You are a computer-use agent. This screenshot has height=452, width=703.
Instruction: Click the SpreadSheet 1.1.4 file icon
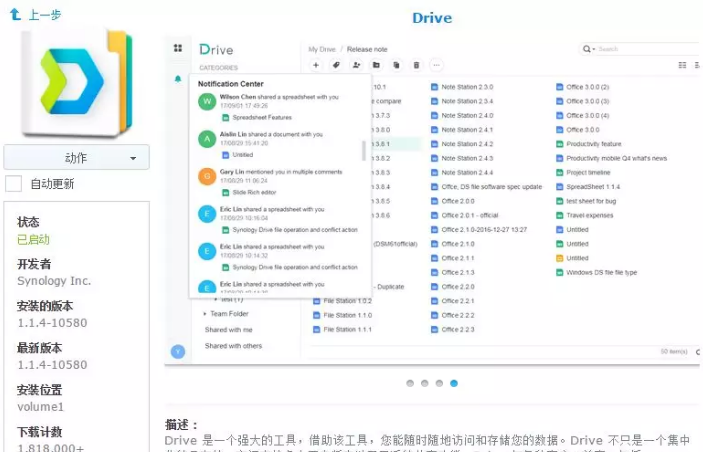click(560, 187)
